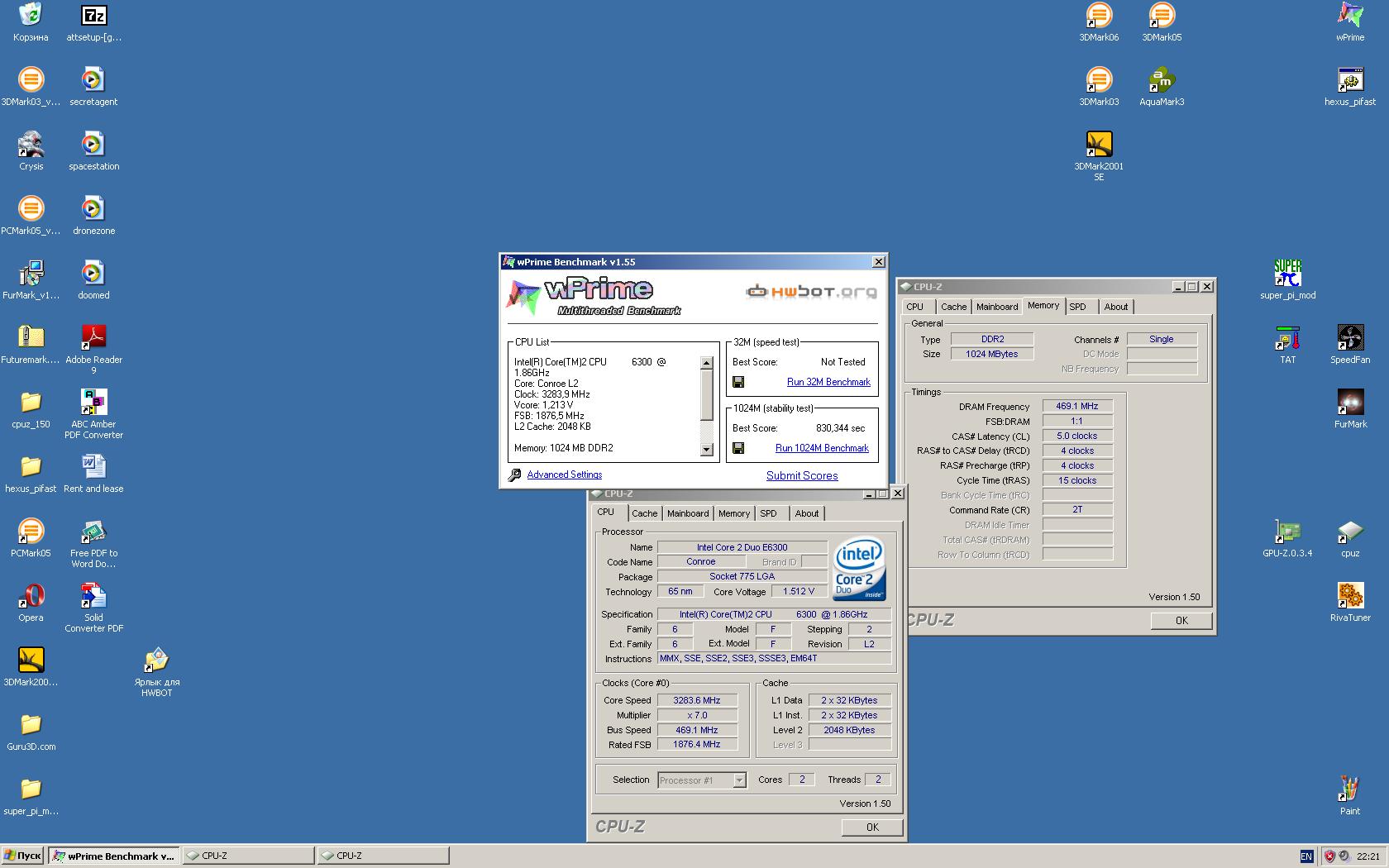Click OK in the CPU tab CPU-Z window

point(872,827)
